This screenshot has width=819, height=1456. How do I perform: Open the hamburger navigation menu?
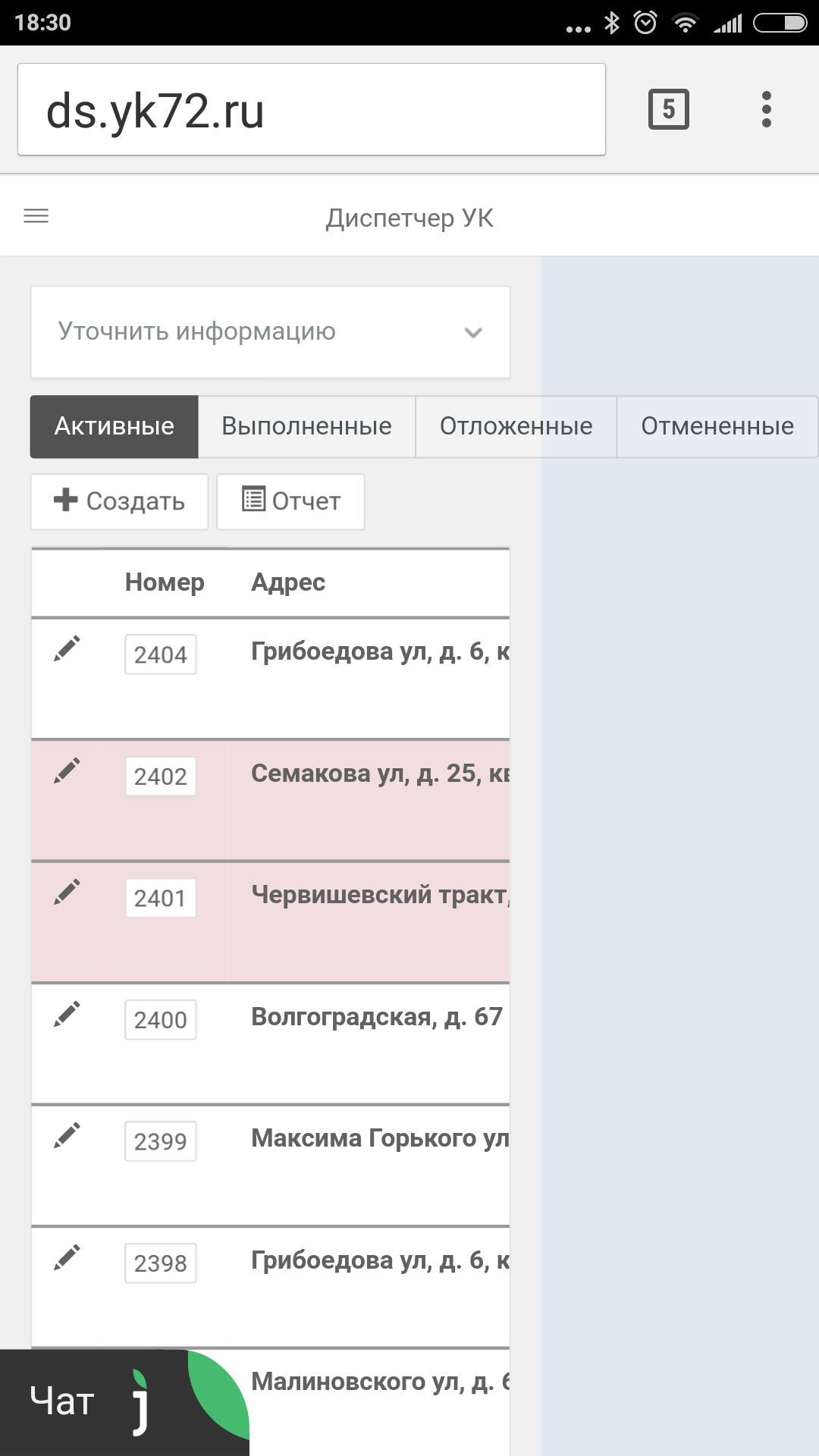pos(36,217)
